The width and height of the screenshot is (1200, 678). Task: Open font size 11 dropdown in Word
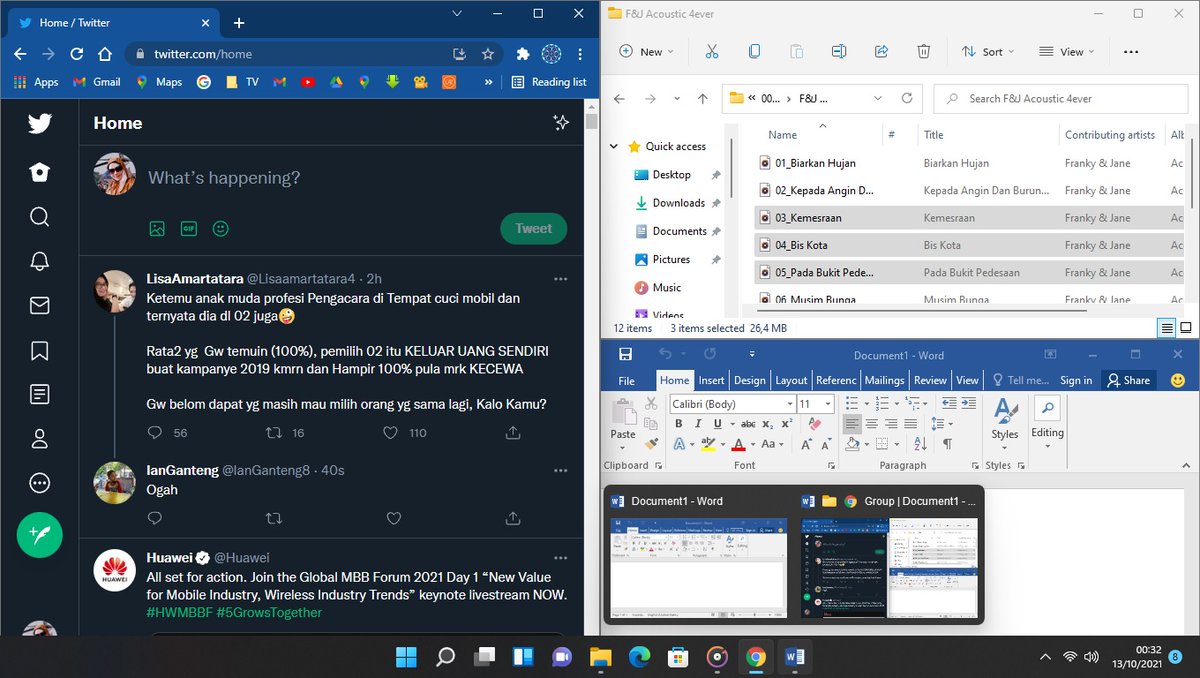point(828,404)
